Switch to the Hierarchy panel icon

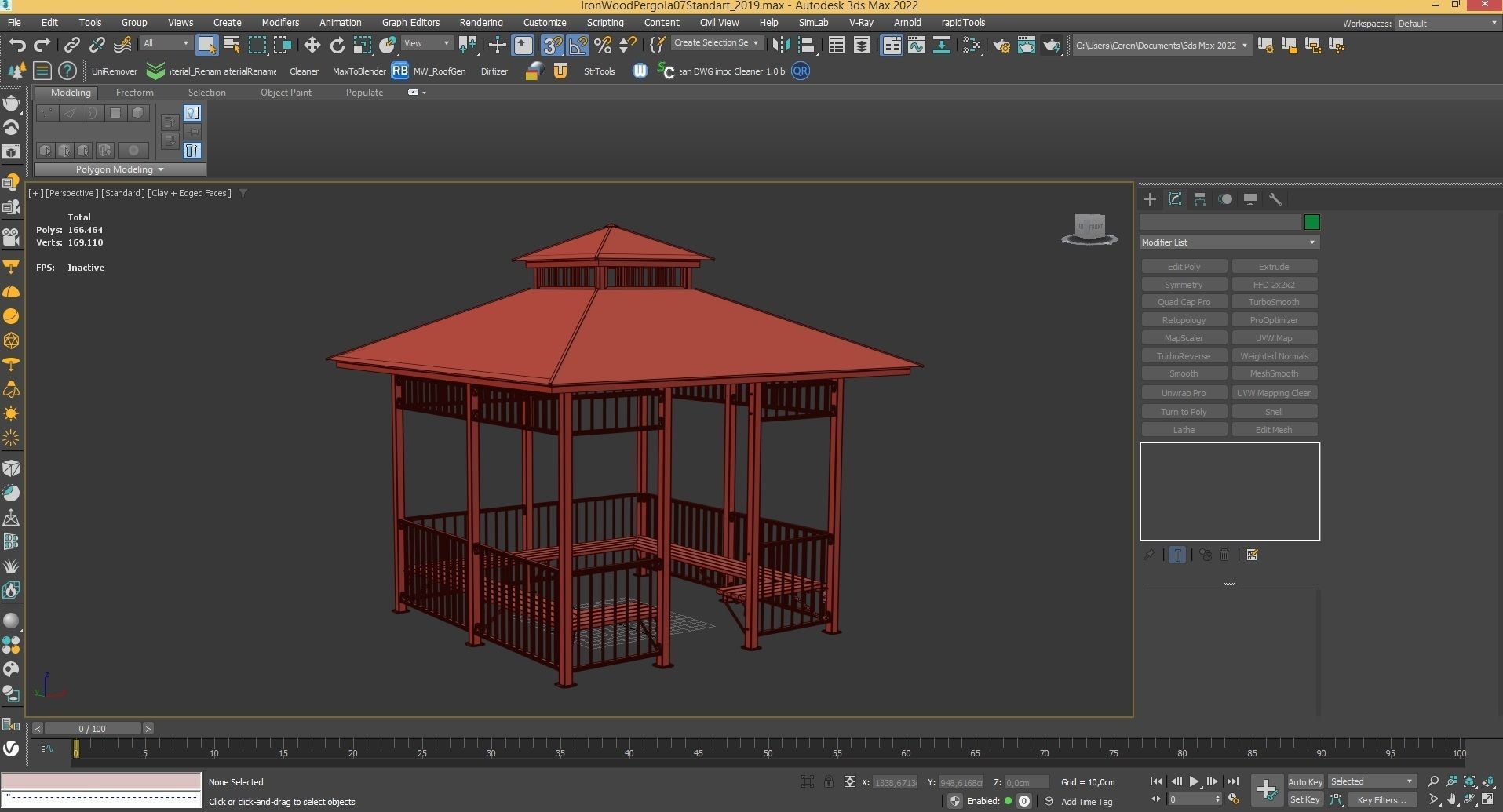click(x=1200, y=199)
